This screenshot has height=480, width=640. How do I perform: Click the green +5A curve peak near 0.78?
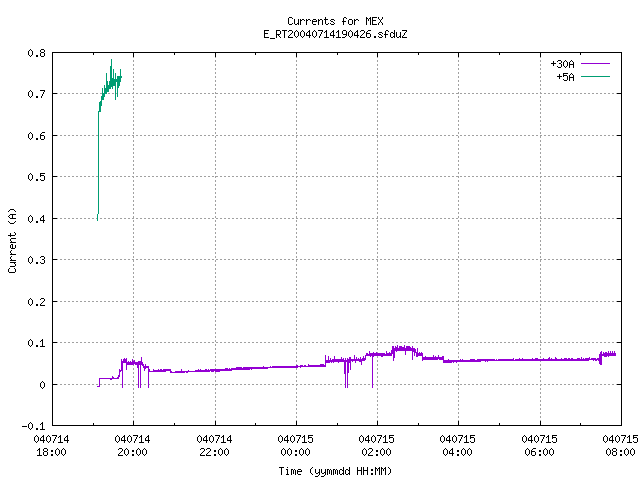(x=111, y=60)
